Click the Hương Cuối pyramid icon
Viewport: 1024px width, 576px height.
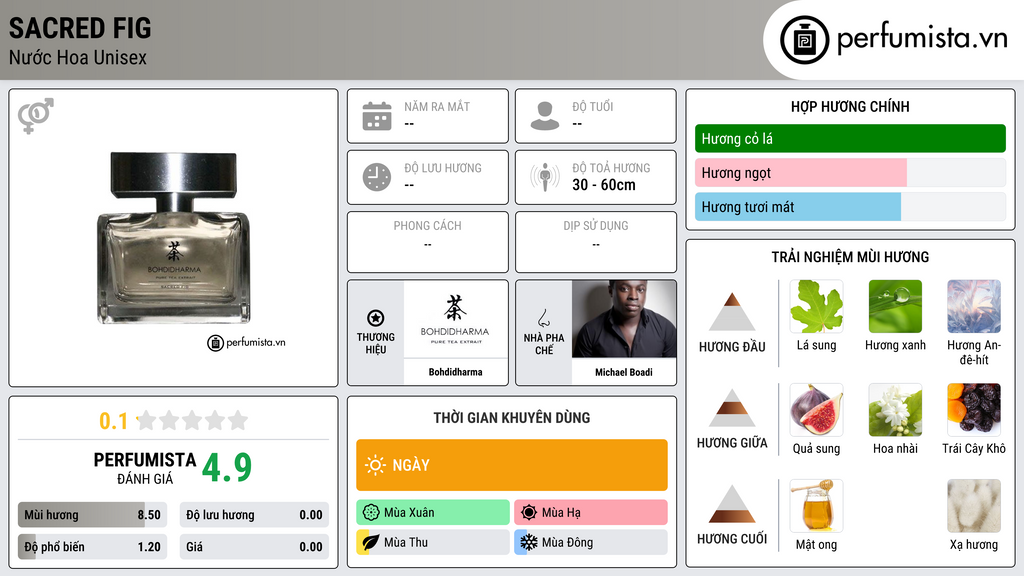point(732,504)
